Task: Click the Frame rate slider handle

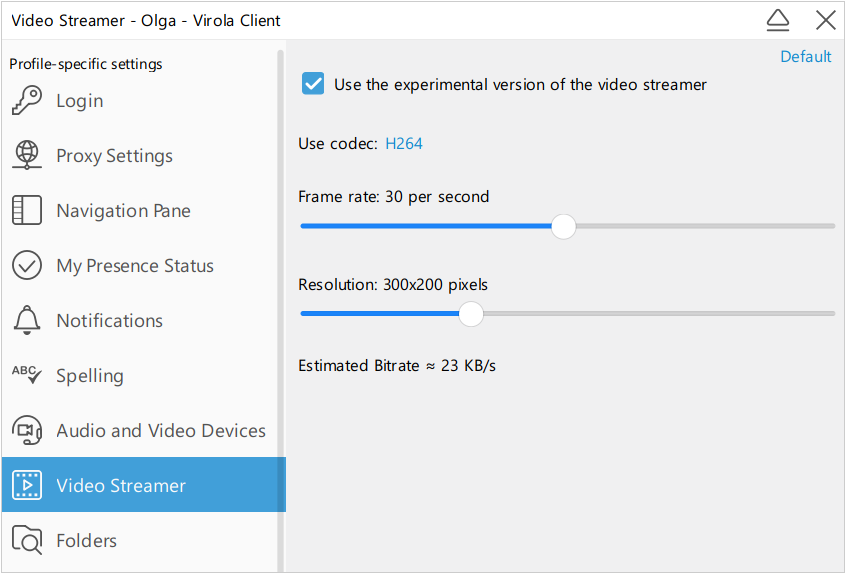Action: 564,226
